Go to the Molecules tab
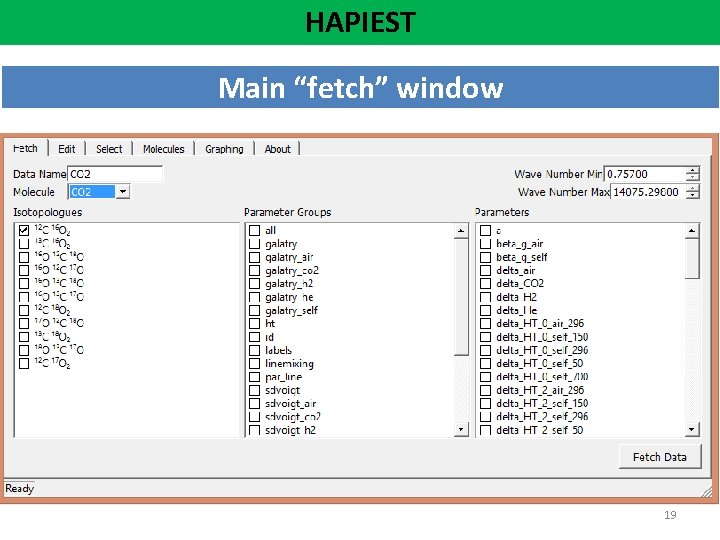The image size is (720, 540). (x=163, y=149)
